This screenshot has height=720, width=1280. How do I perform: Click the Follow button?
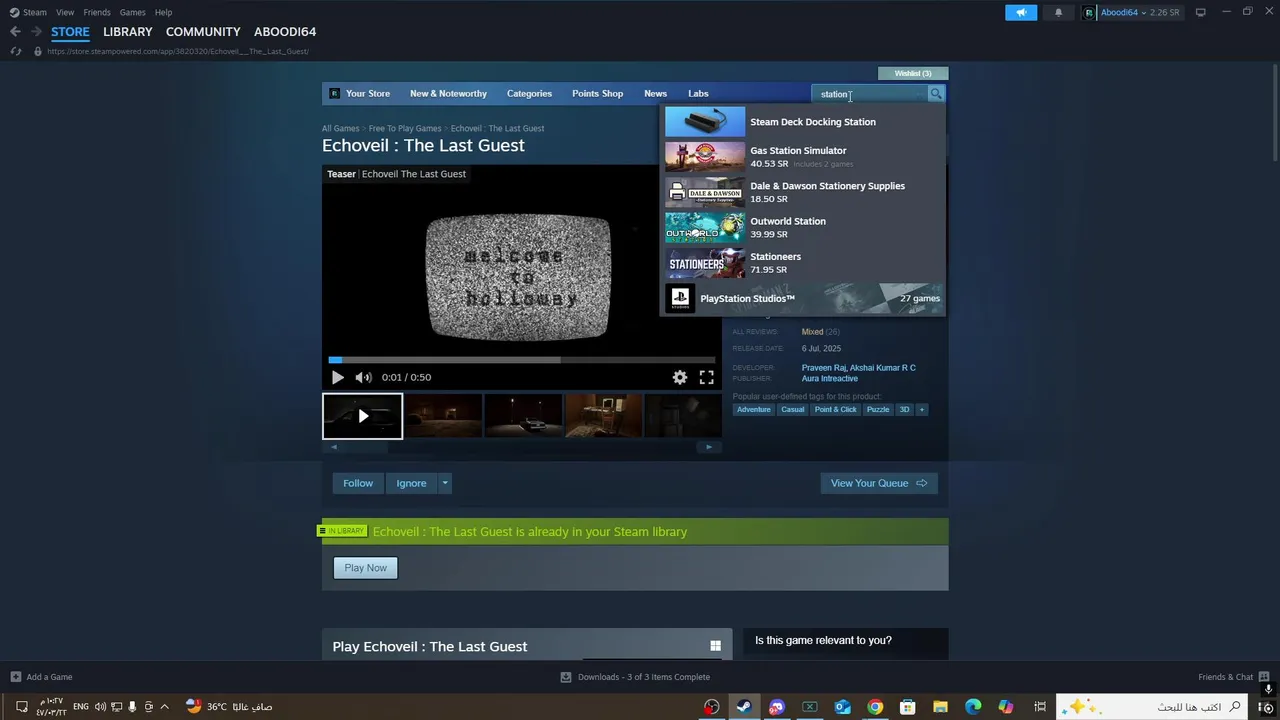click(x=358, y=483)
